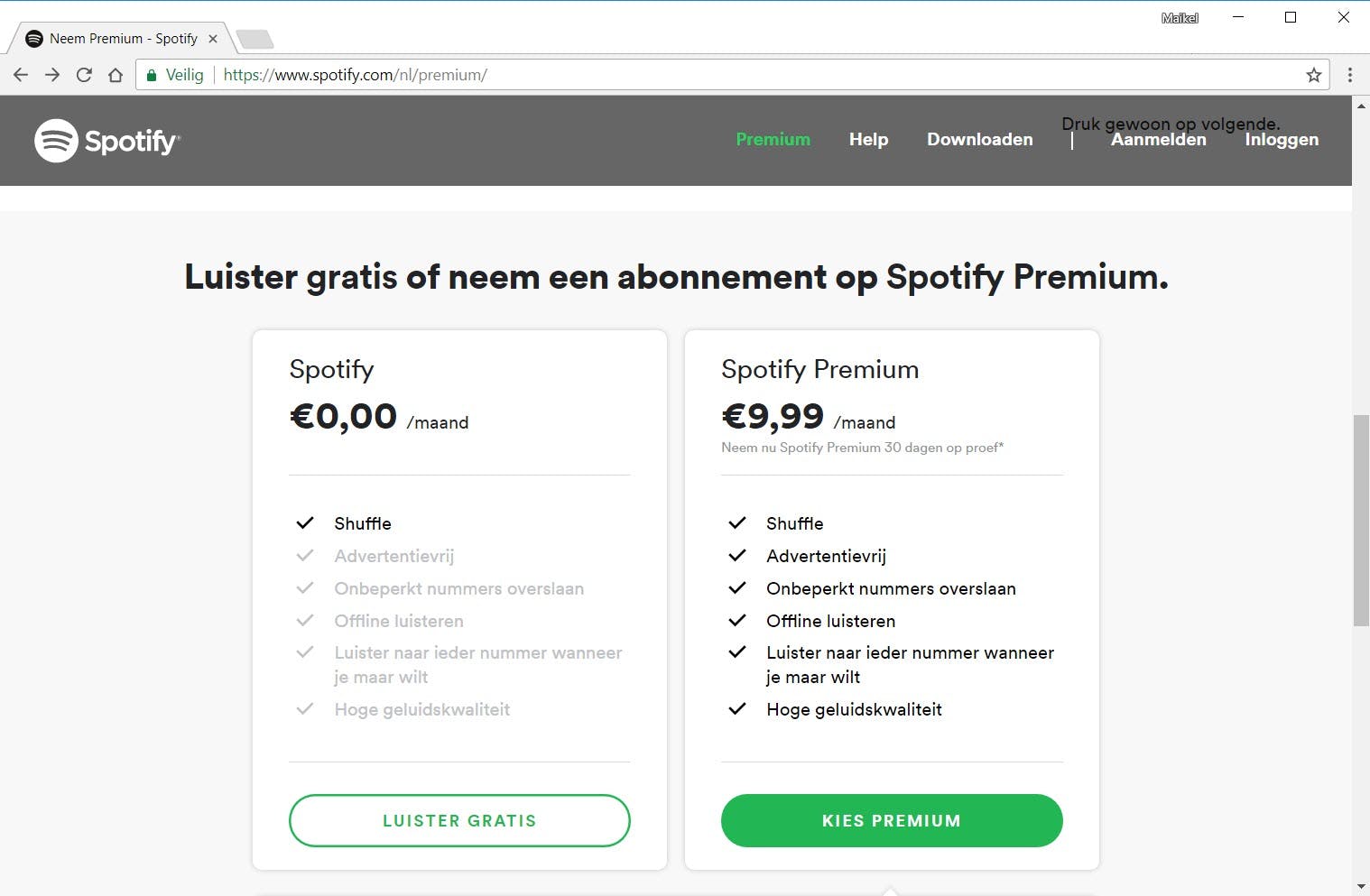Close the Neem Premium - Spotify tab
This screenshot has height=896, width=1370.
point(213,39)
